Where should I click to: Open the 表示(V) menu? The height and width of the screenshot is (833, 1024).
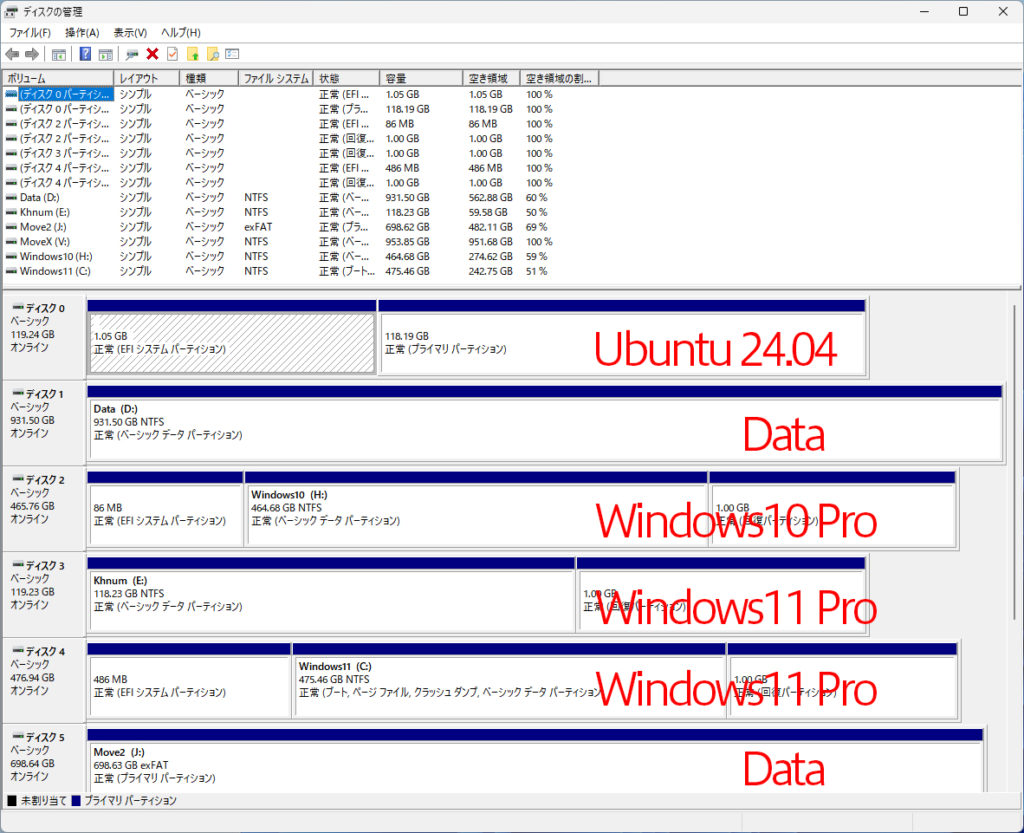[130, 33]
